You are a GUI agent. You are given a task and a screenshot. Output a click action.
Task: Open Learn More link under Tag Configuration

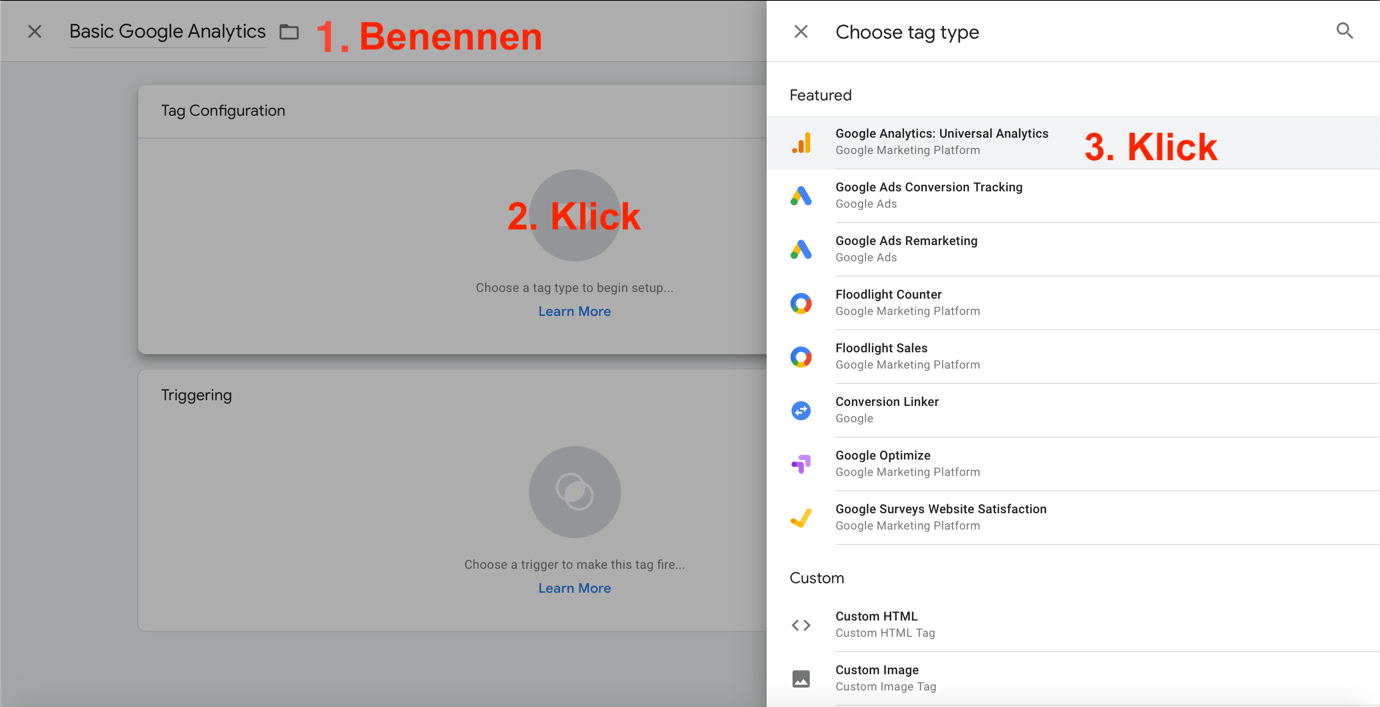click(x=574, y=312)
